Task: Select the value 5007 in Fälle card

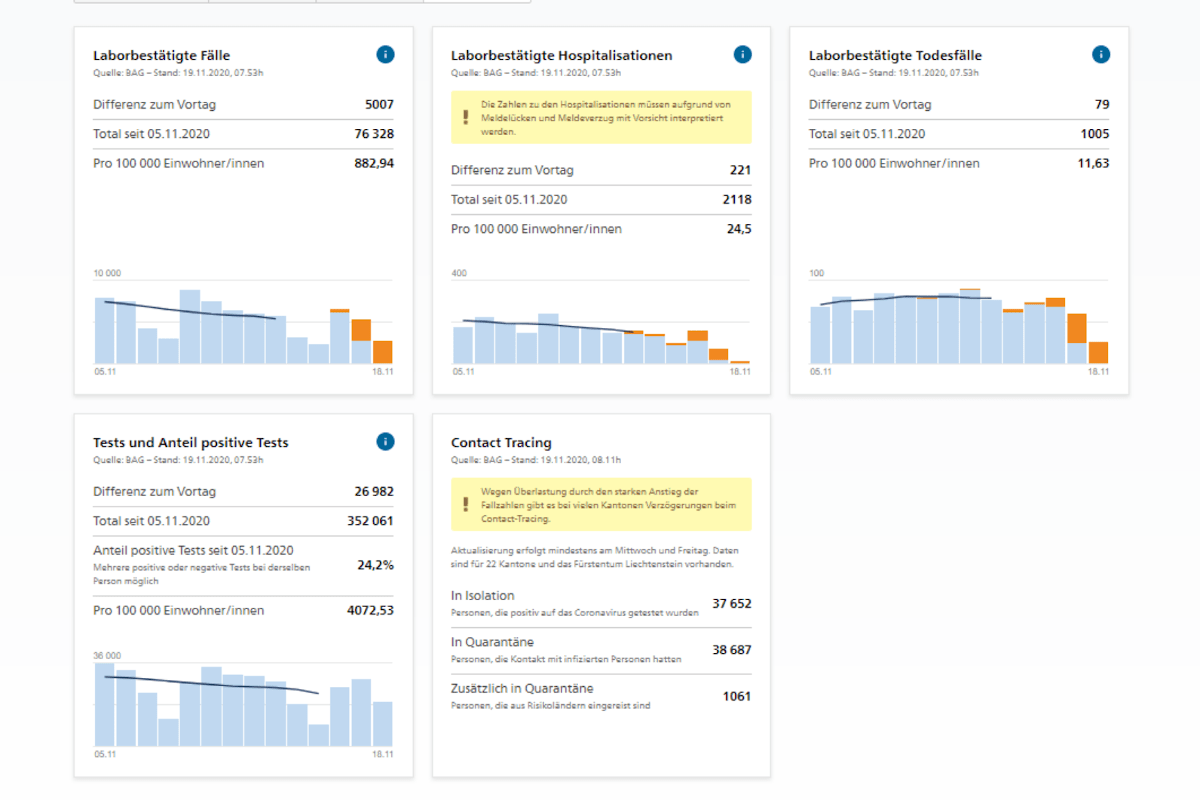Action: 380,104
